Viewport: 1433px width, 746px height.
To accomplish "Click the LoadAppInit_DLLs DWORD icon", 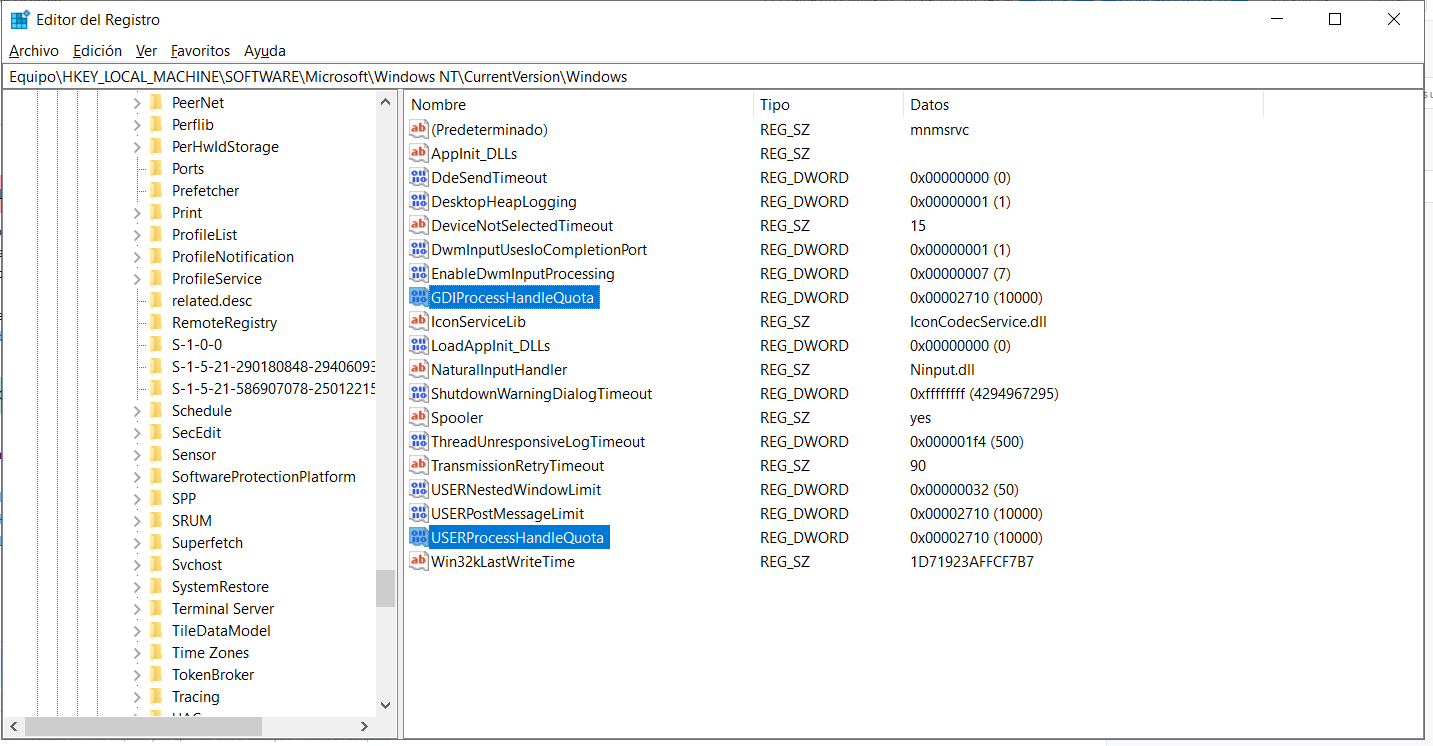I will [419, 345].
